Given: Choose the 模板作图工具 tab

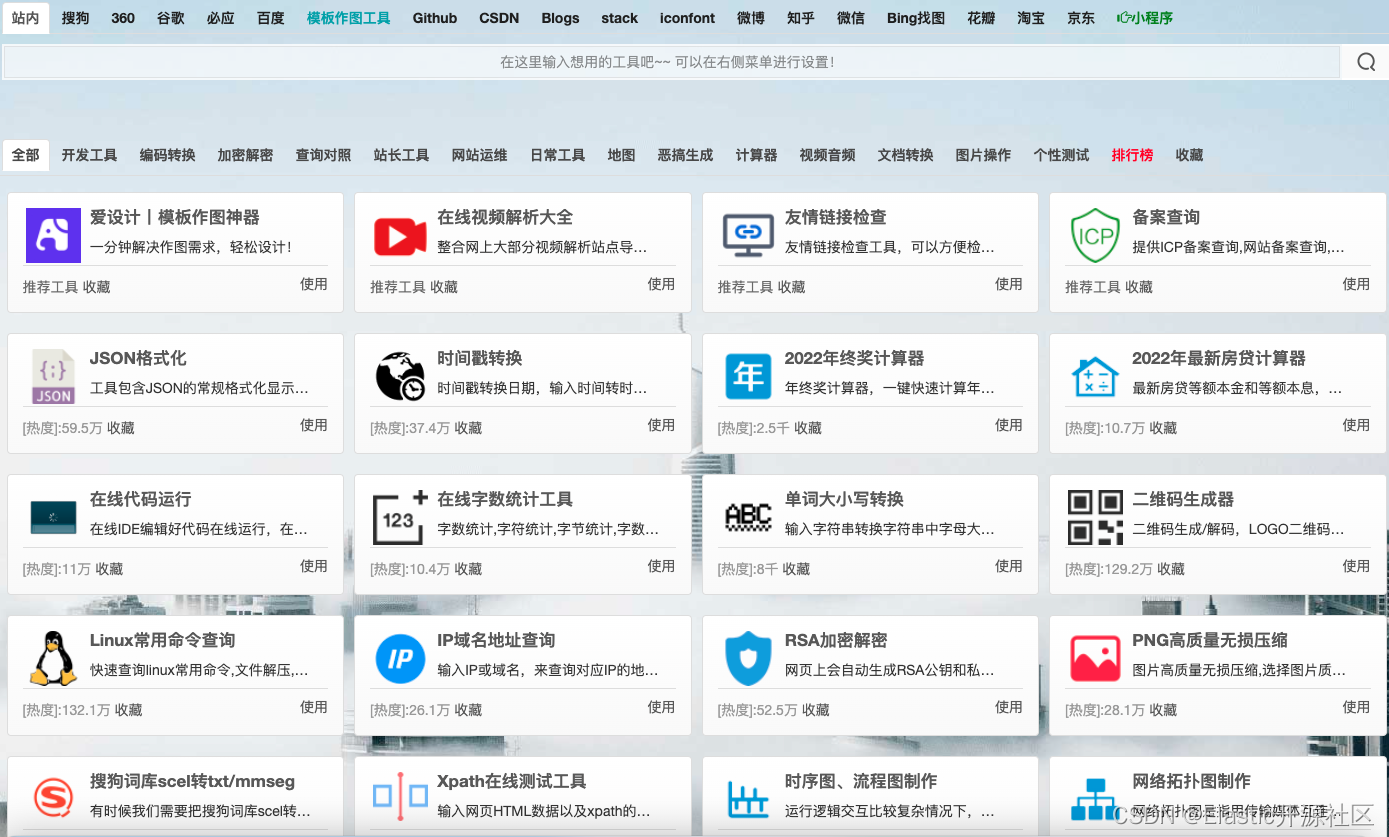Looking at the screenshot, I should click(x=349, y=18).
